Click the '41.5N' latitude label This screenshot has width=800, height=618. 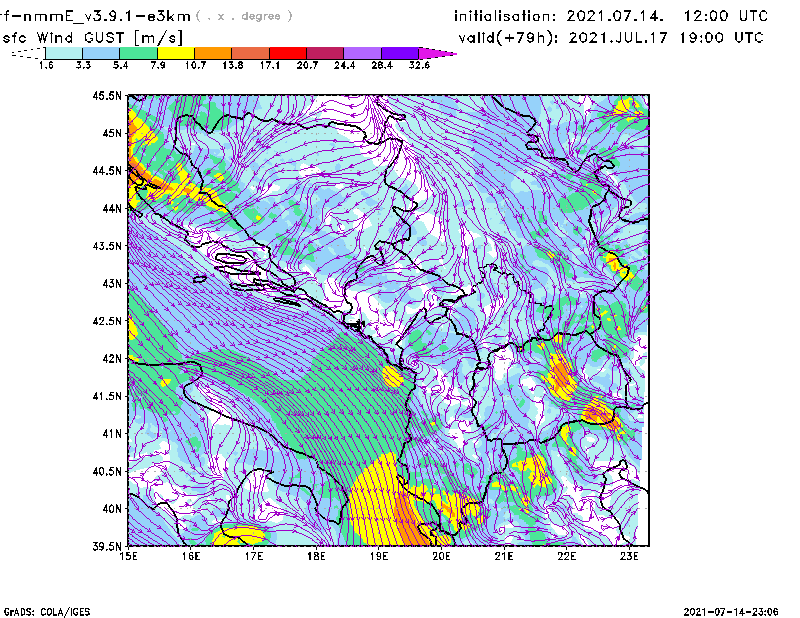point(107,396)
